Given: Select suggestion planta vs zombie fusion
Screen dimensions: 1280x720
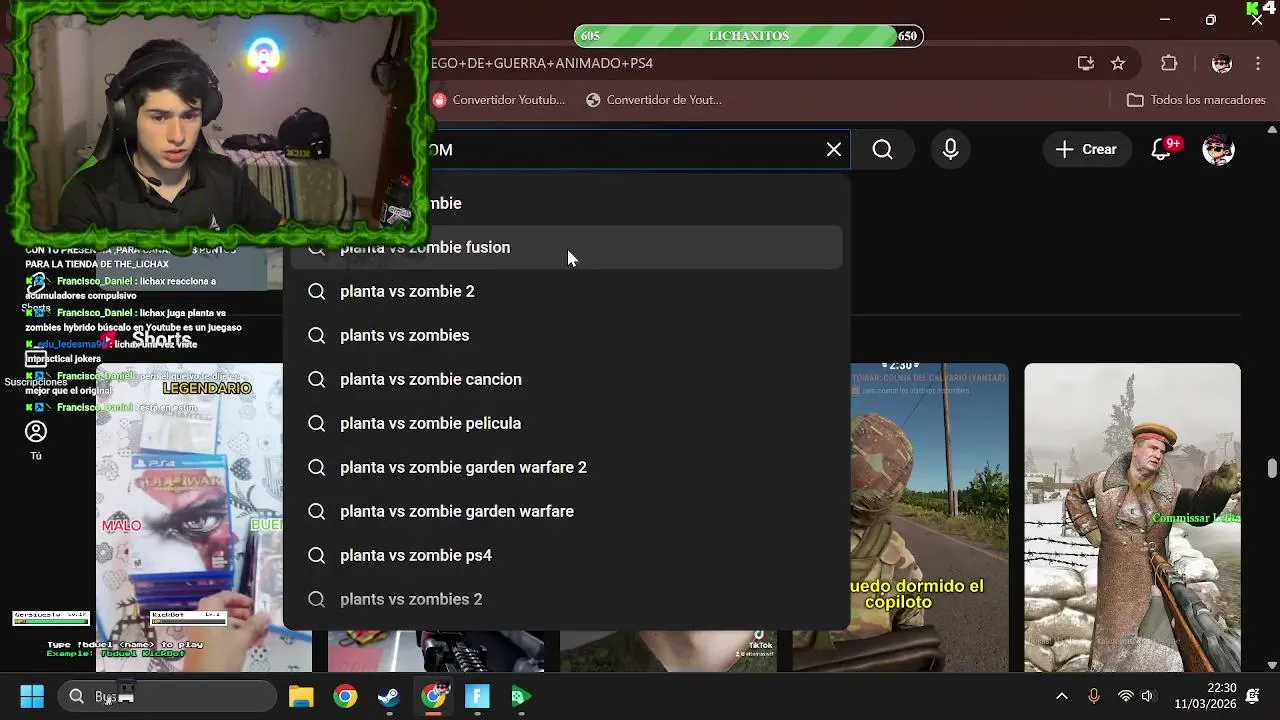Looking at the screenshot, I should pos(567,247).
